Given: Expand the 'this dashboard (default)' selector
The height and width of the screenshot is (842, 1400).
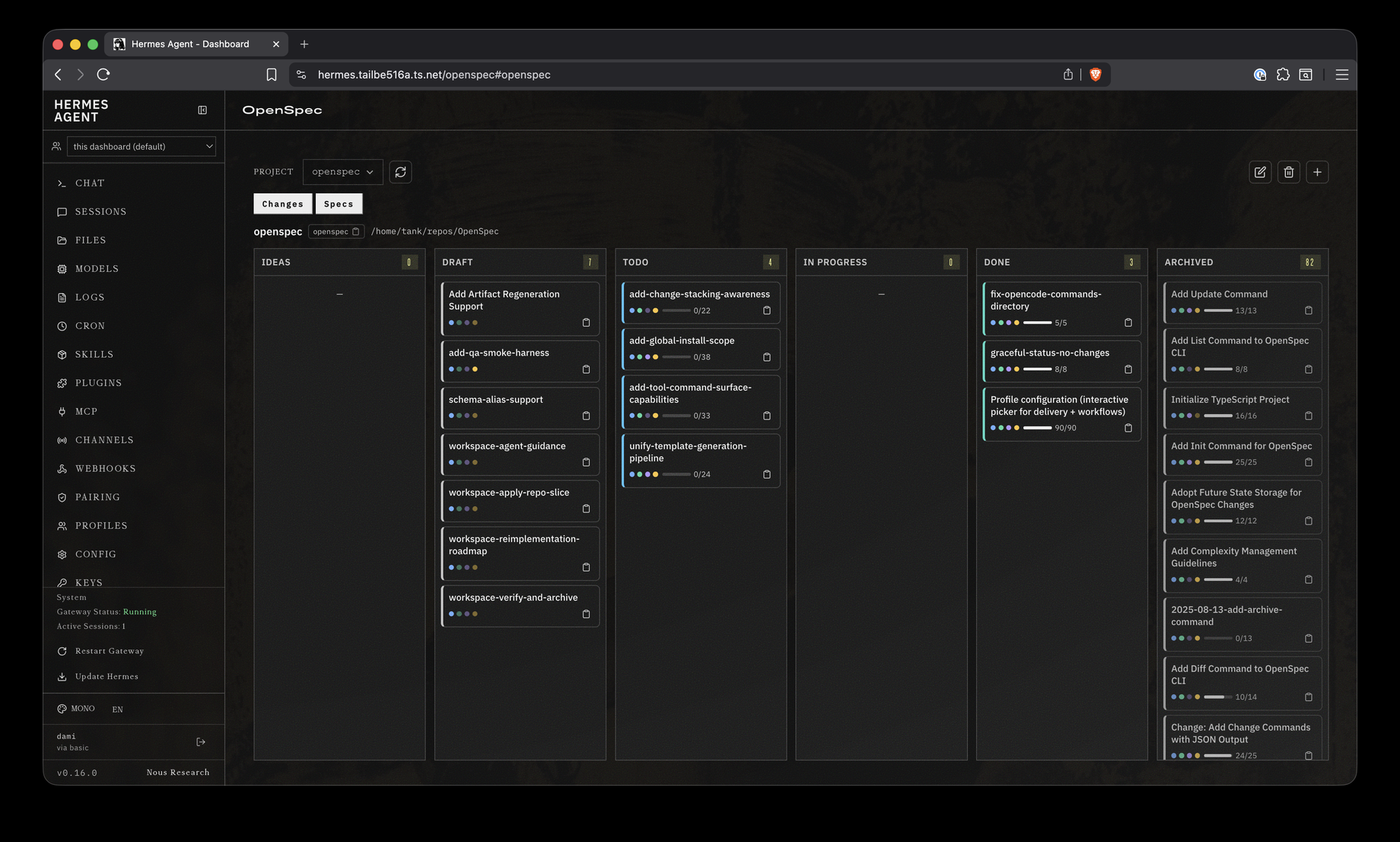Looking at the screenshot, I should [142, 146].
